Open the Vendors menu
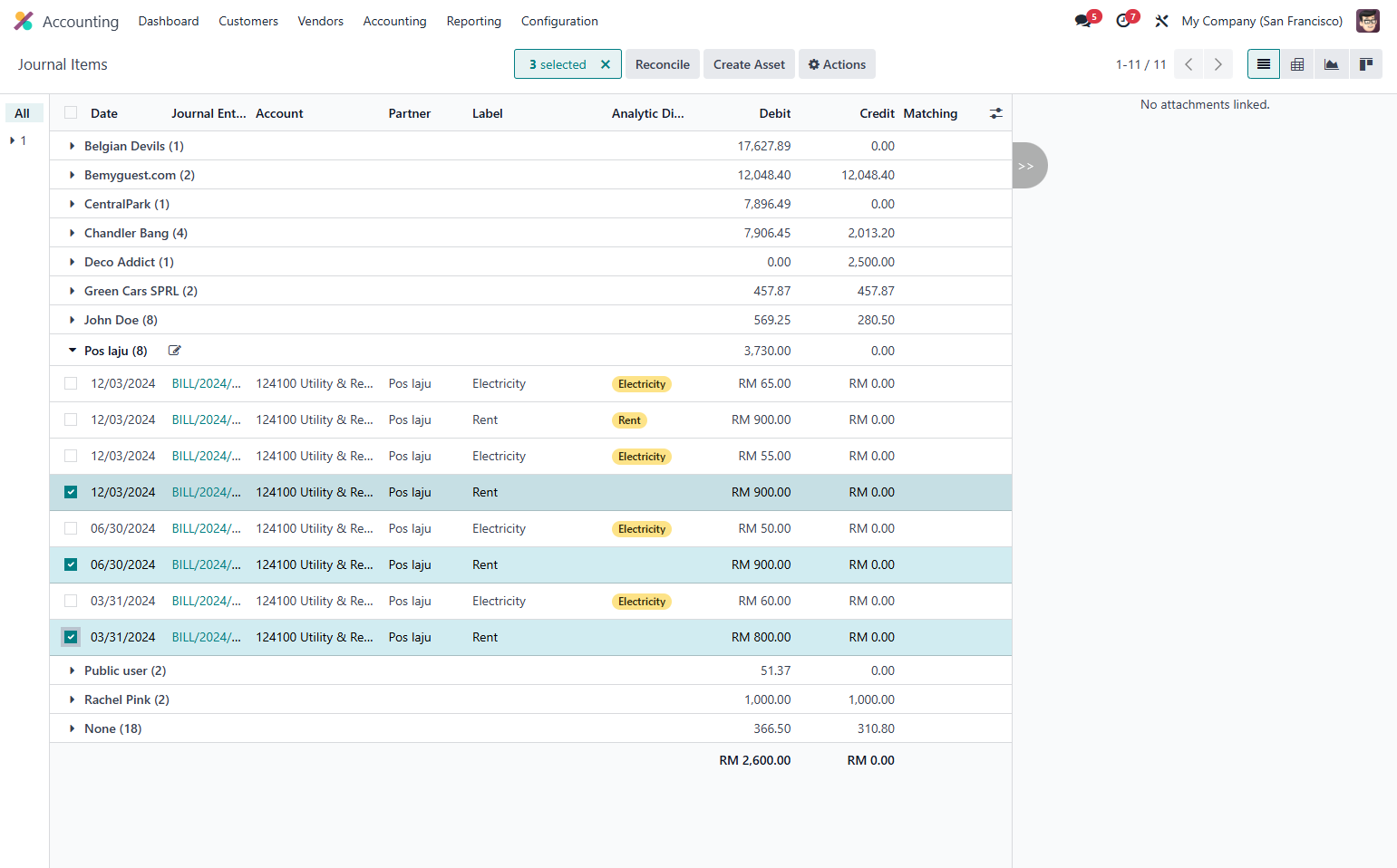 coord(321,21)
